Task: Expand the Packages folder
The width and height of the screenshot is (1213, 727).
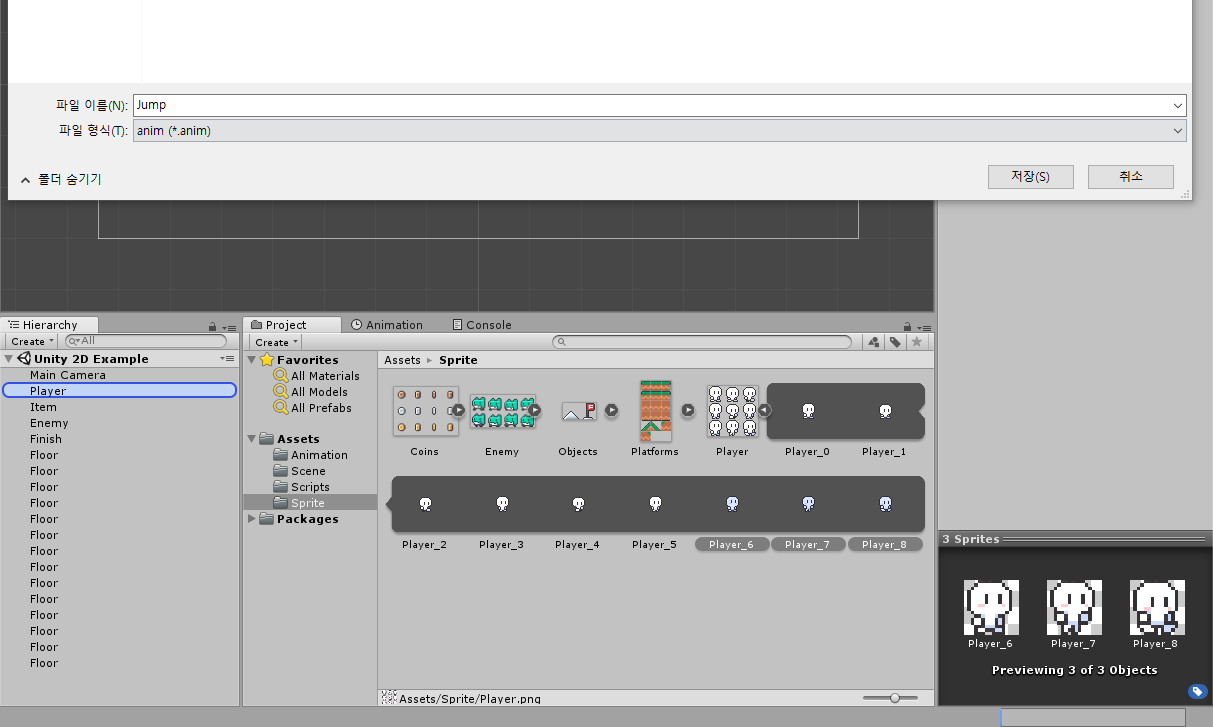Action: [252, 519]
